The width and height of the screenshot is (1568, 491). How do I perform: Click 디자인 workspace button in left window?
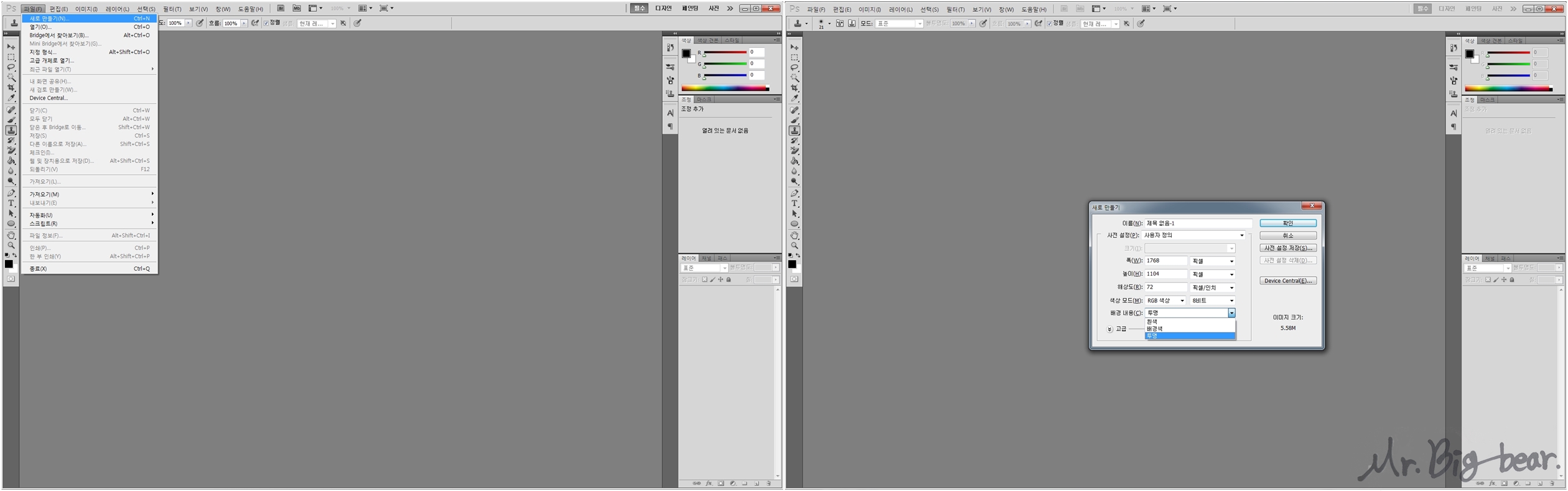663,8
